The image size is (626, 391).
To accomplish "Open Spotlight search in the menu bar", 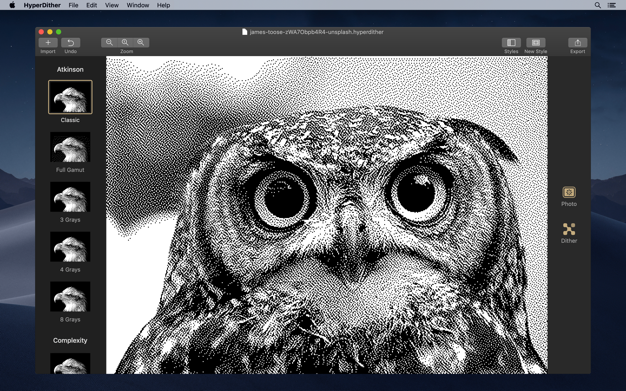I will coord(598,5).
